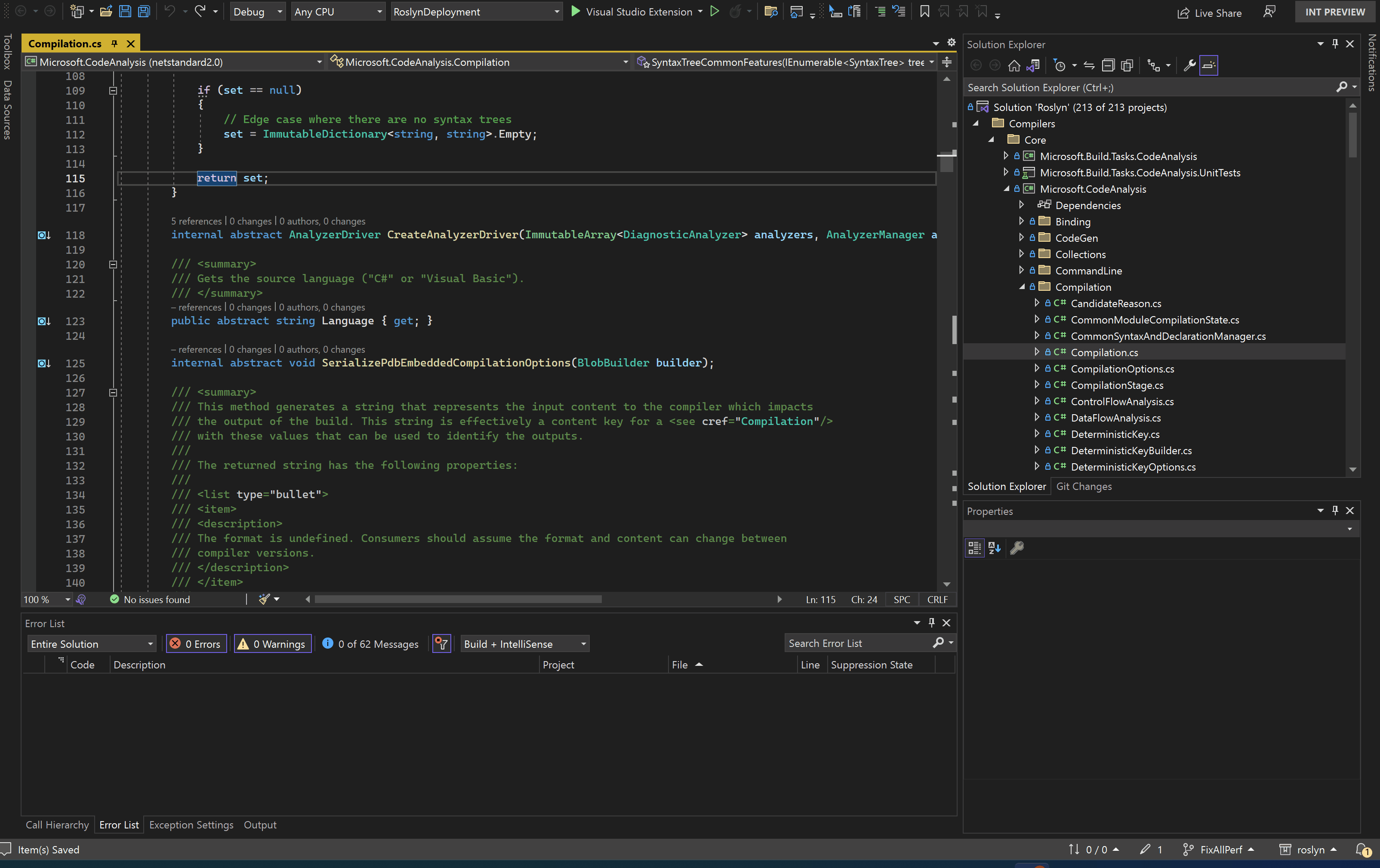Open the Debug configuration dropdown
Screen dimensions: 1380x868
257,12
